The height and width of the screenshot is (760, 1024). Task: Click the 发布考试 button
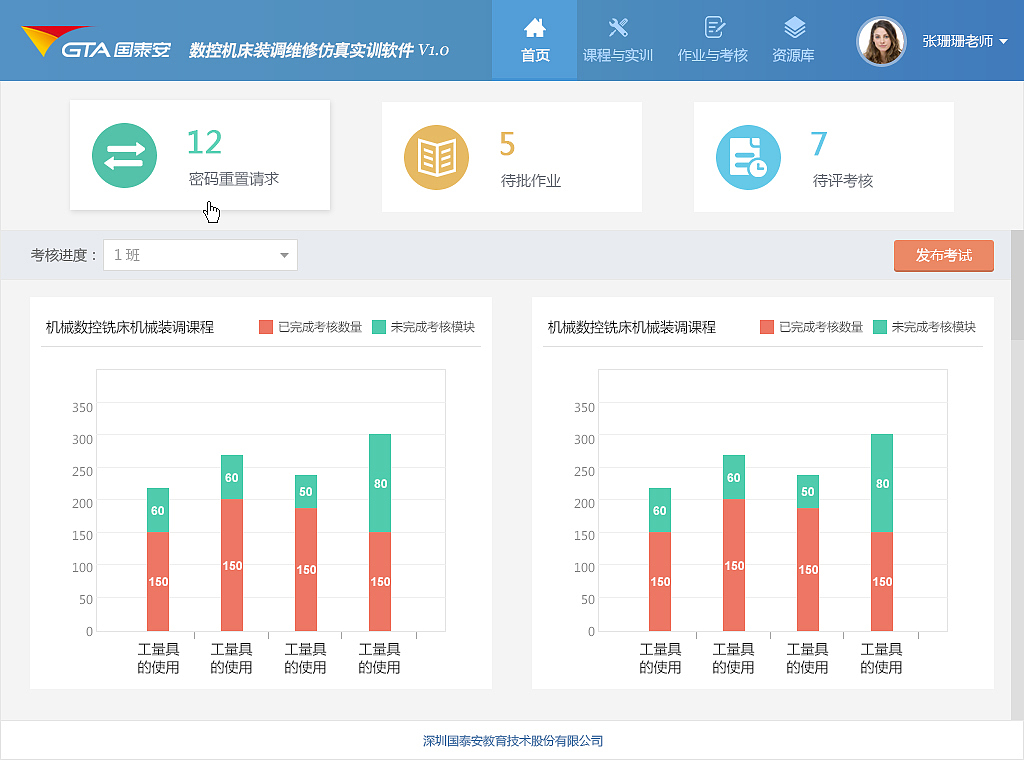pos(944,255)
